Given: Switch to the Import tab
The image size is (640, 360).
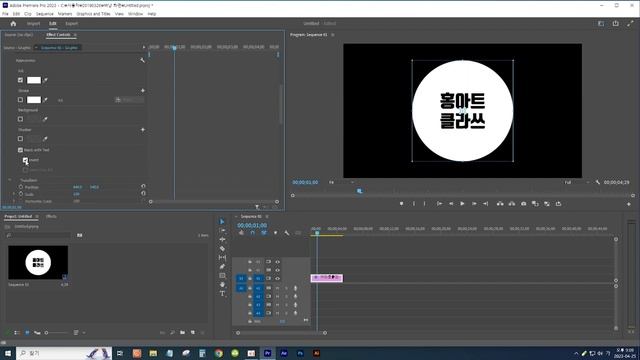Looking at the screenshot, I should (33, 24).
